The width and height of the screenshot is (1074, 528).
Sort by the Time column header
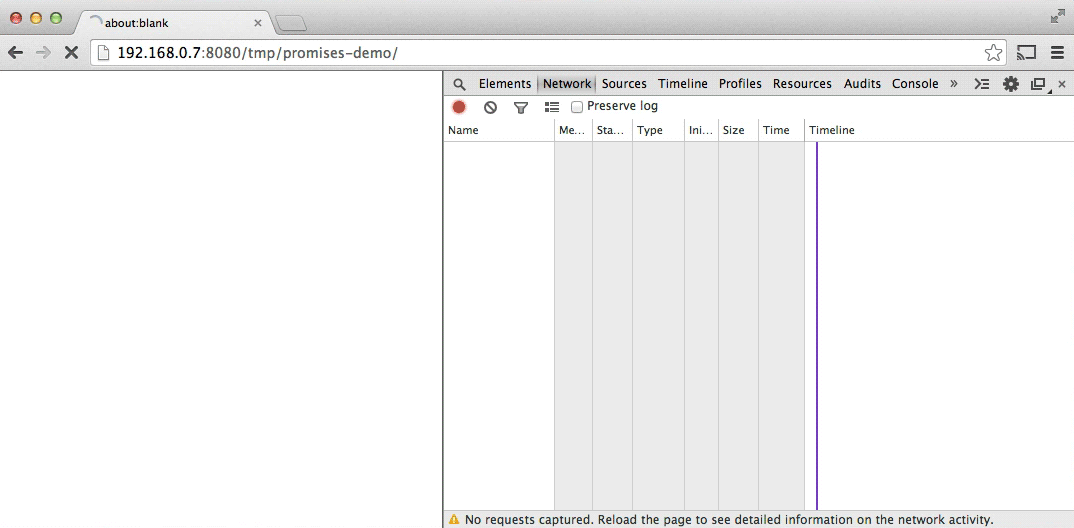click(782, 130)
